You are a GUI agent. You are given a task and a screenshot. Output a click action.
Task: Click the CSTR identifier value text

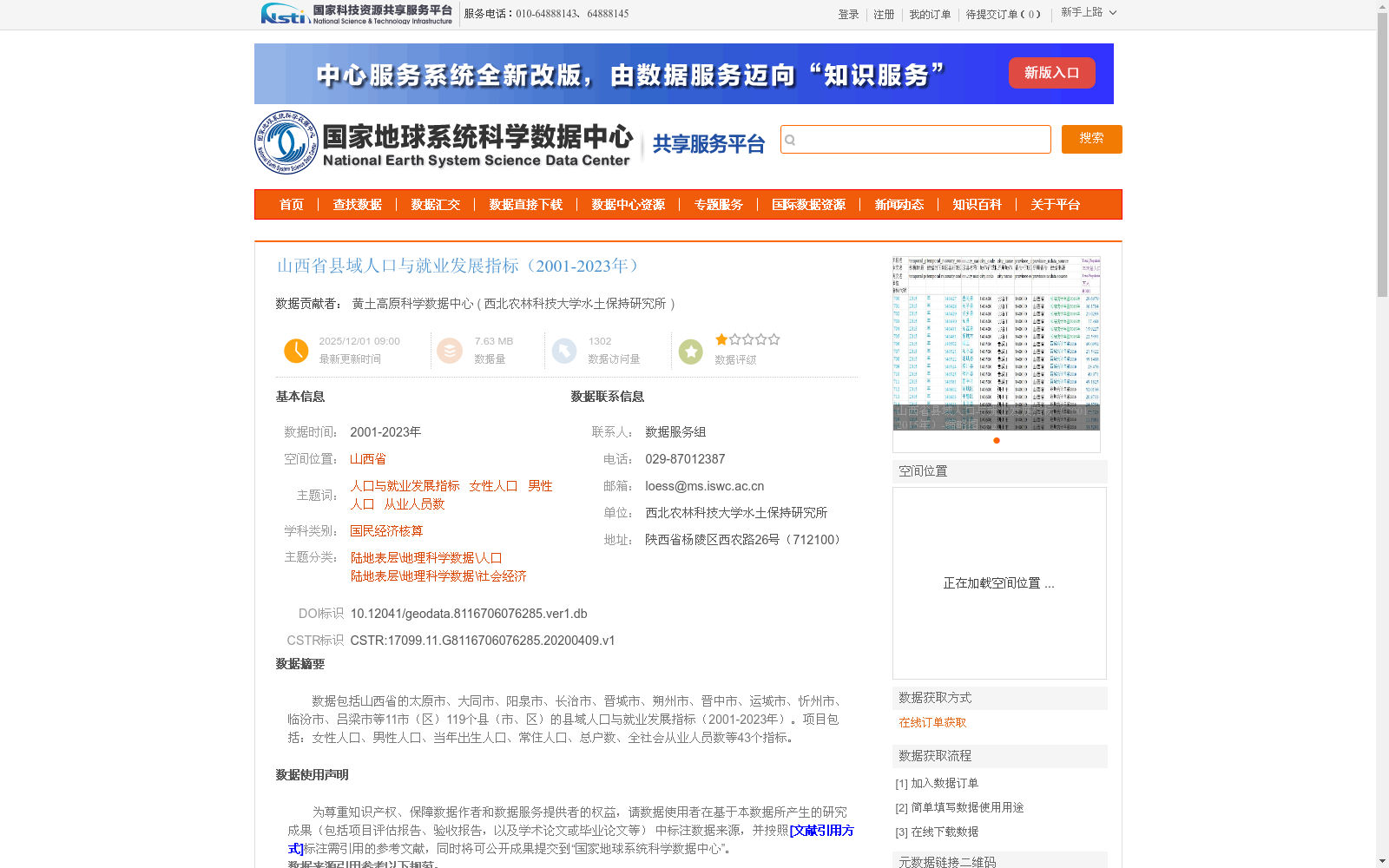click(483, 641)
